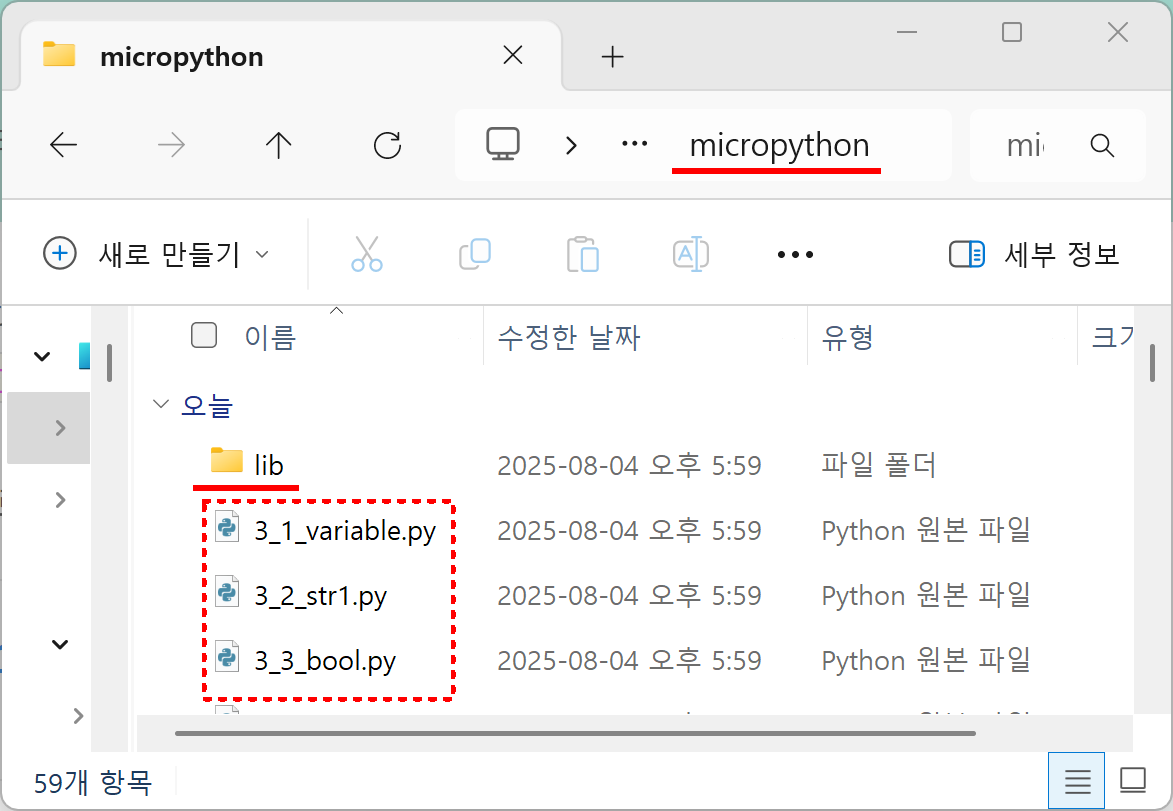Go back with the left arrow

(x=64, y=146)
